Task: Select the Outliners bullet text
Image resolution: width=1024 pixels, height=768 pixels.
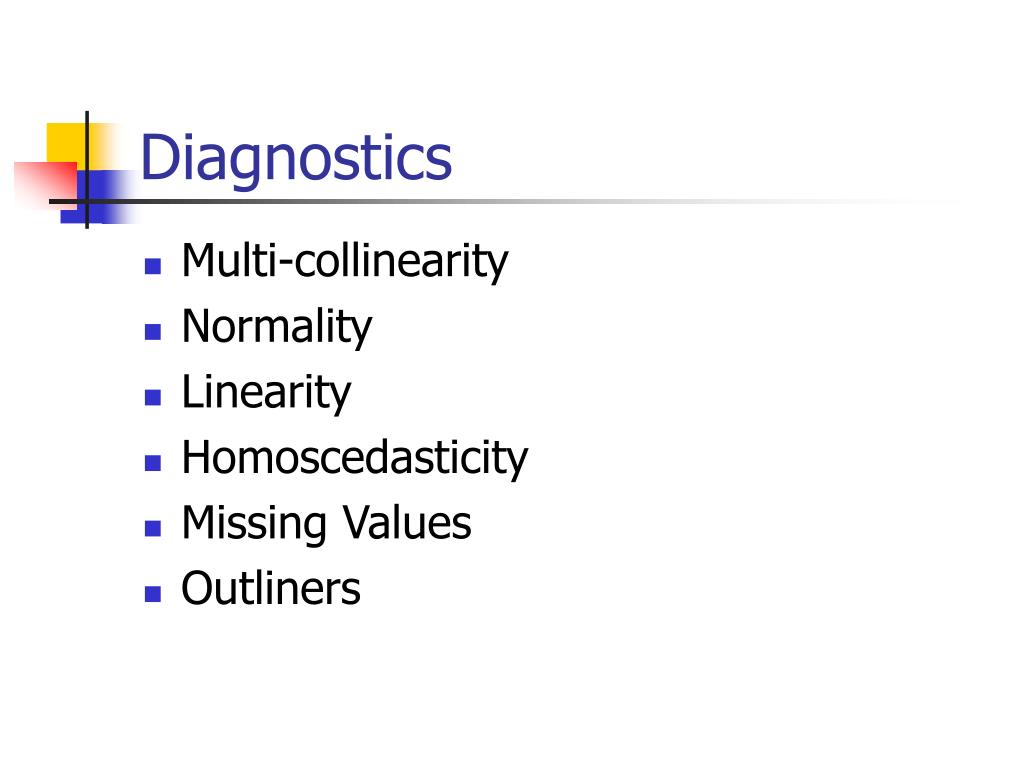Action: [271, 588]
